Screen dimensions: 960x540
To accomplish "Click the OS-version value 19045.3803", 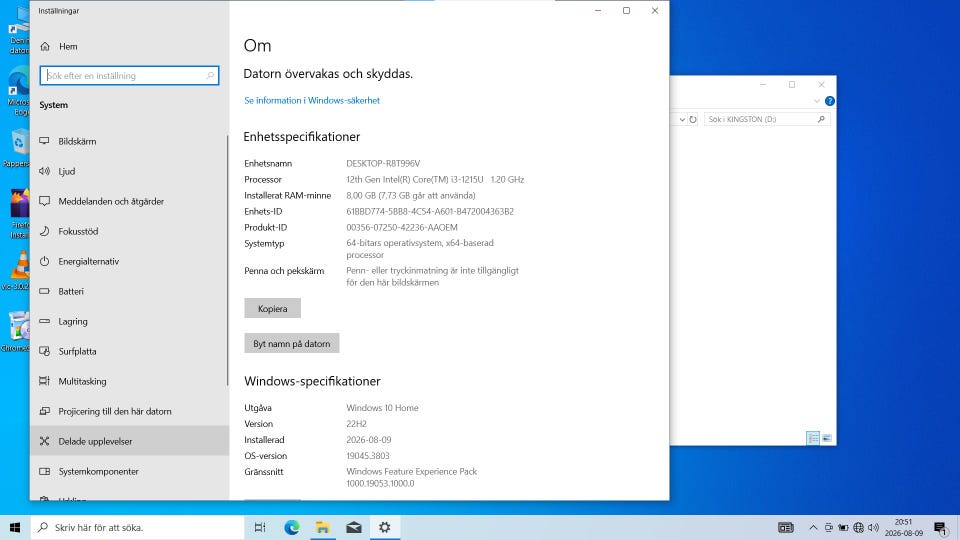I will click(x=367, y=456).
